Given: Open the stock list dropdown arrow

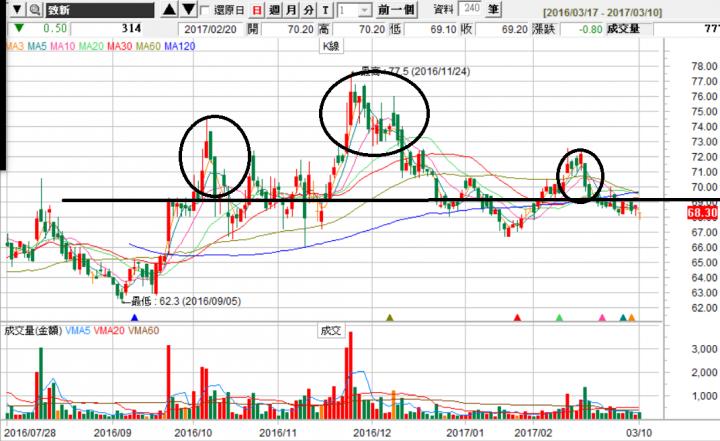Looking at the screenshot, I should (17, 10).
